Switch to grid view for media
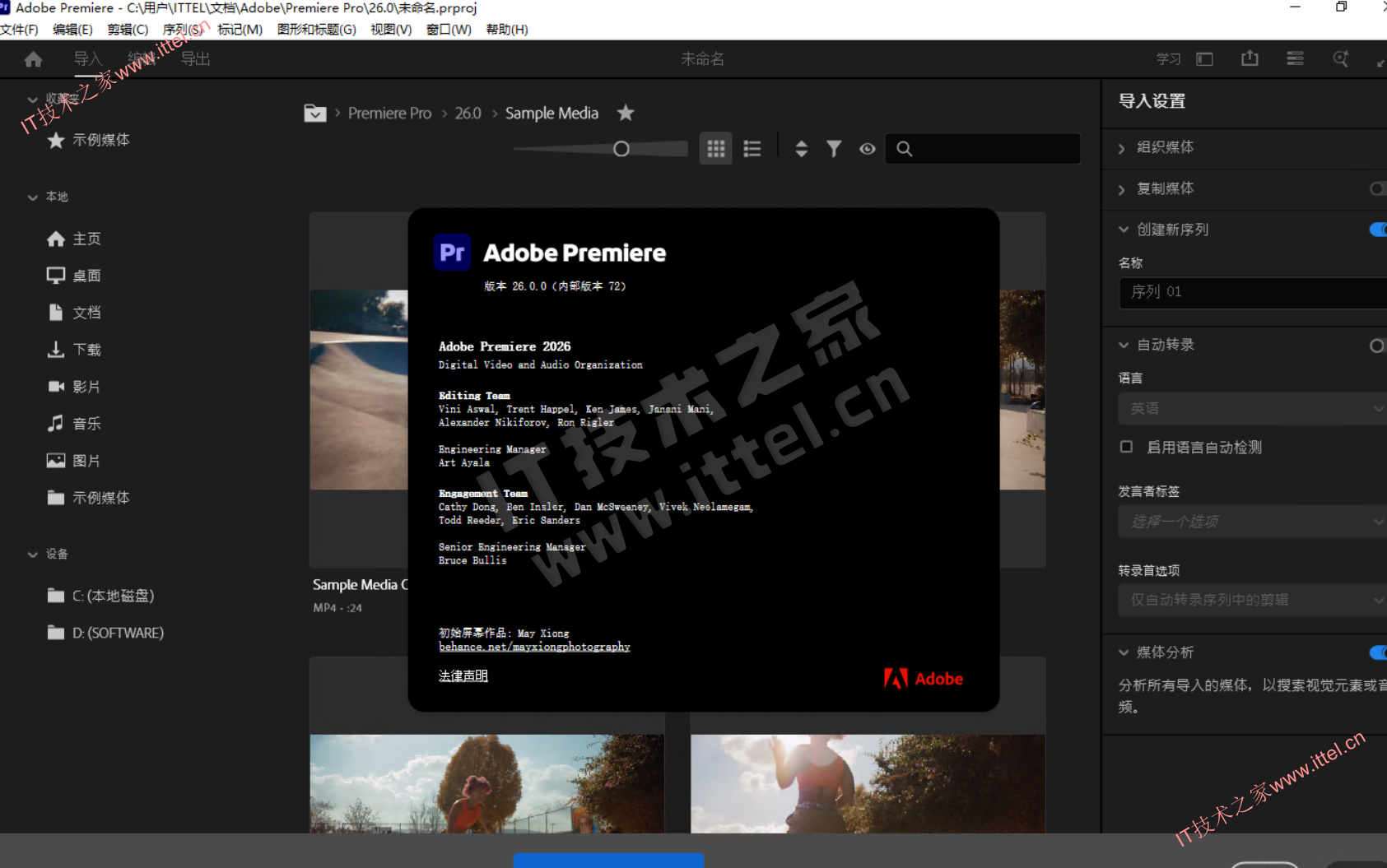 (x=715, y=149)
